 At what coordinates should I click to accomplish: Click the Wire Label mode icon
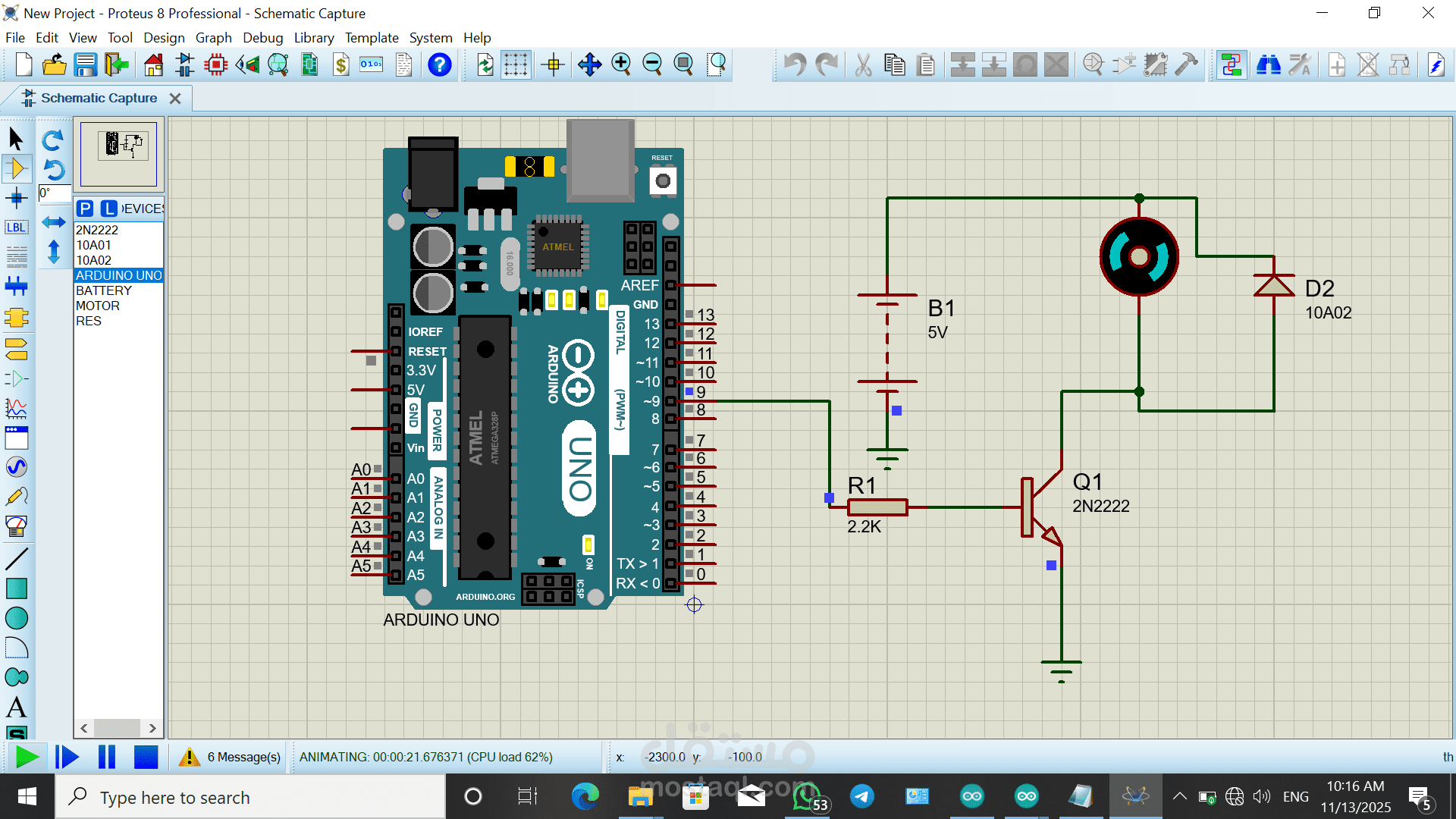point(17,227)
